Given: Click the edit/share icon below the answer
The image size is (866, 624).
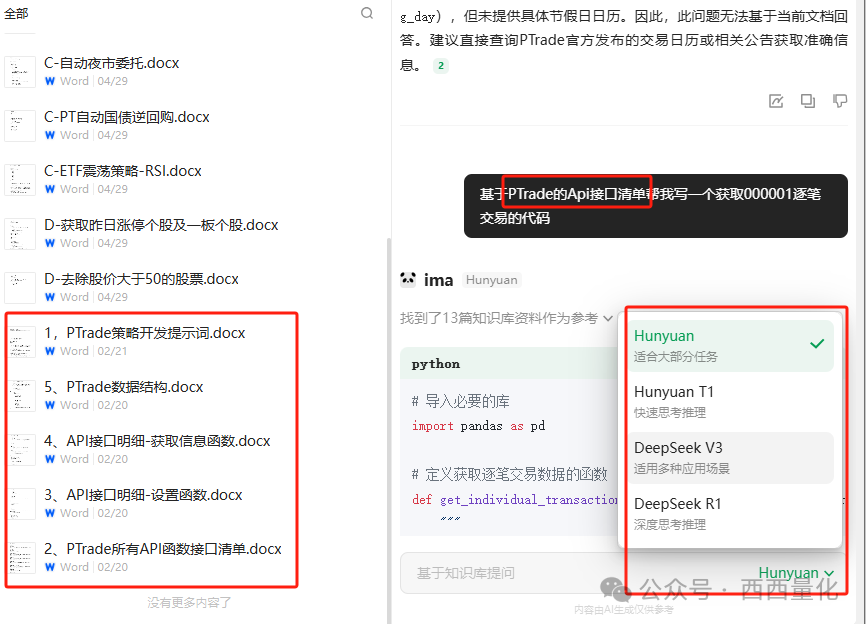Looking at the screenshot, I should [x=776, y=101].
